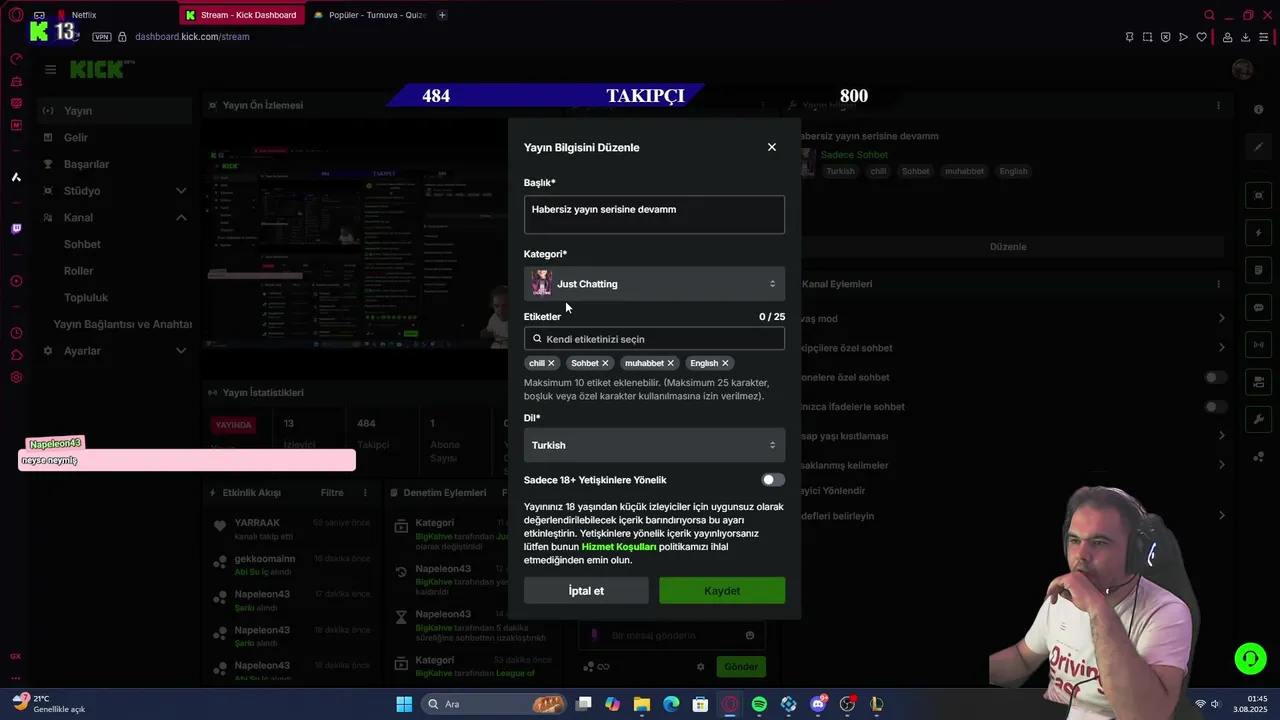Open Topluluk under Kanal
Viewport: 1280px width, 720px height.
pyautogui.click(x=86, y=298)
